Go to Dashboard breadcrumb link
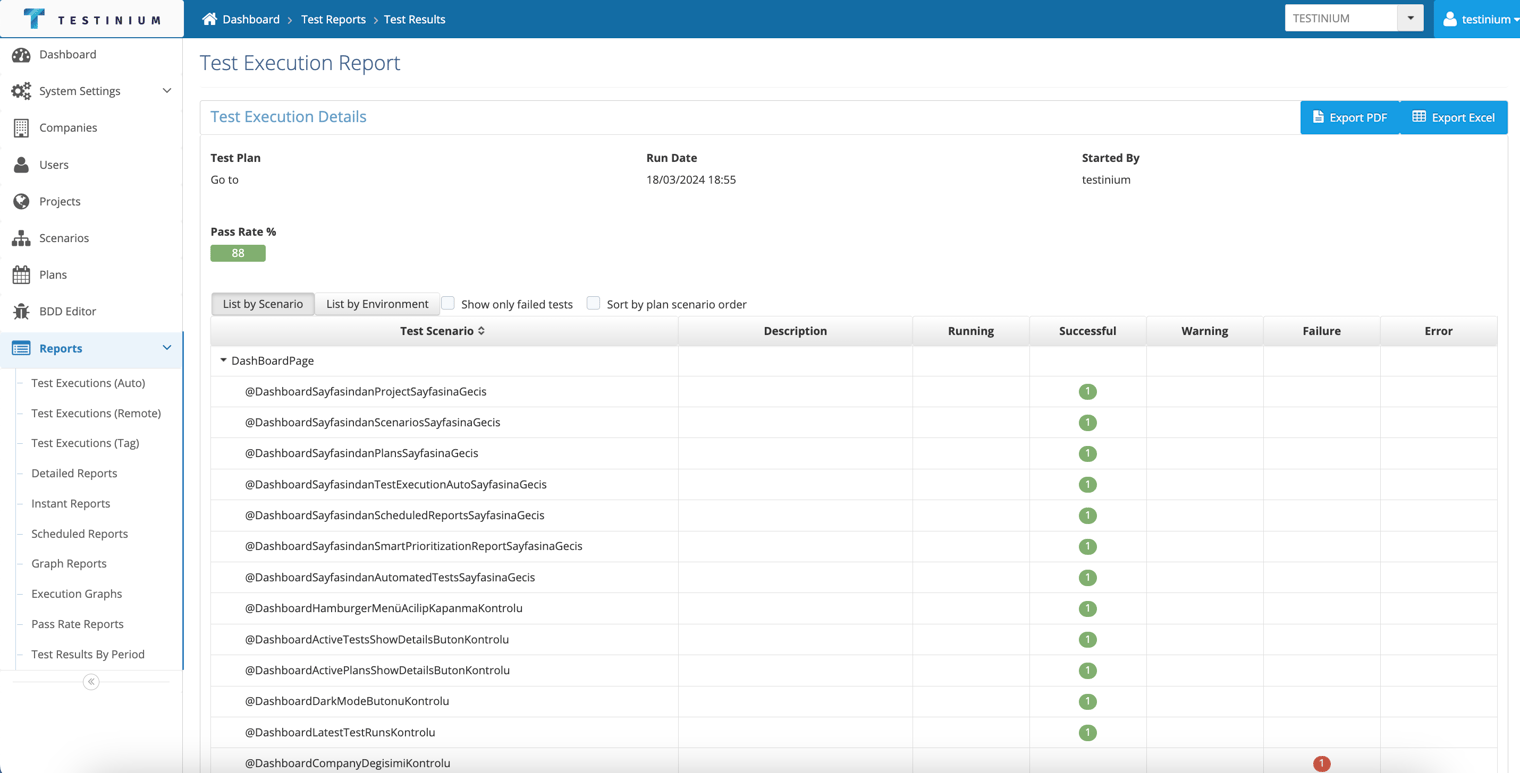 tap(251, 19)
